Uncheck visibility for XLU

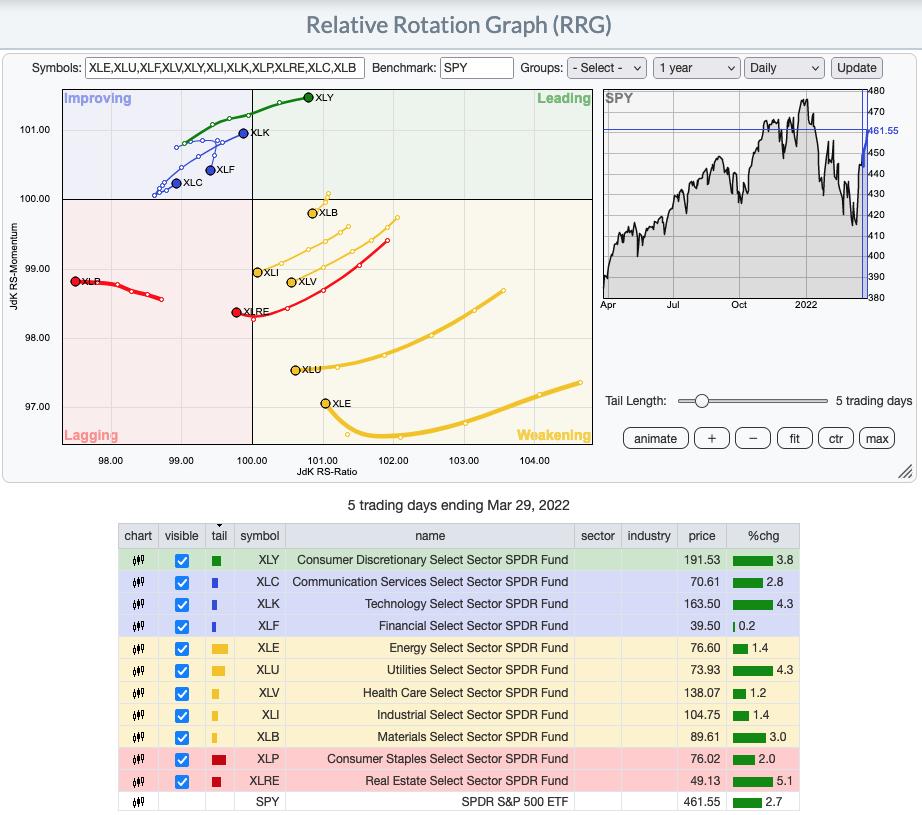182,671
